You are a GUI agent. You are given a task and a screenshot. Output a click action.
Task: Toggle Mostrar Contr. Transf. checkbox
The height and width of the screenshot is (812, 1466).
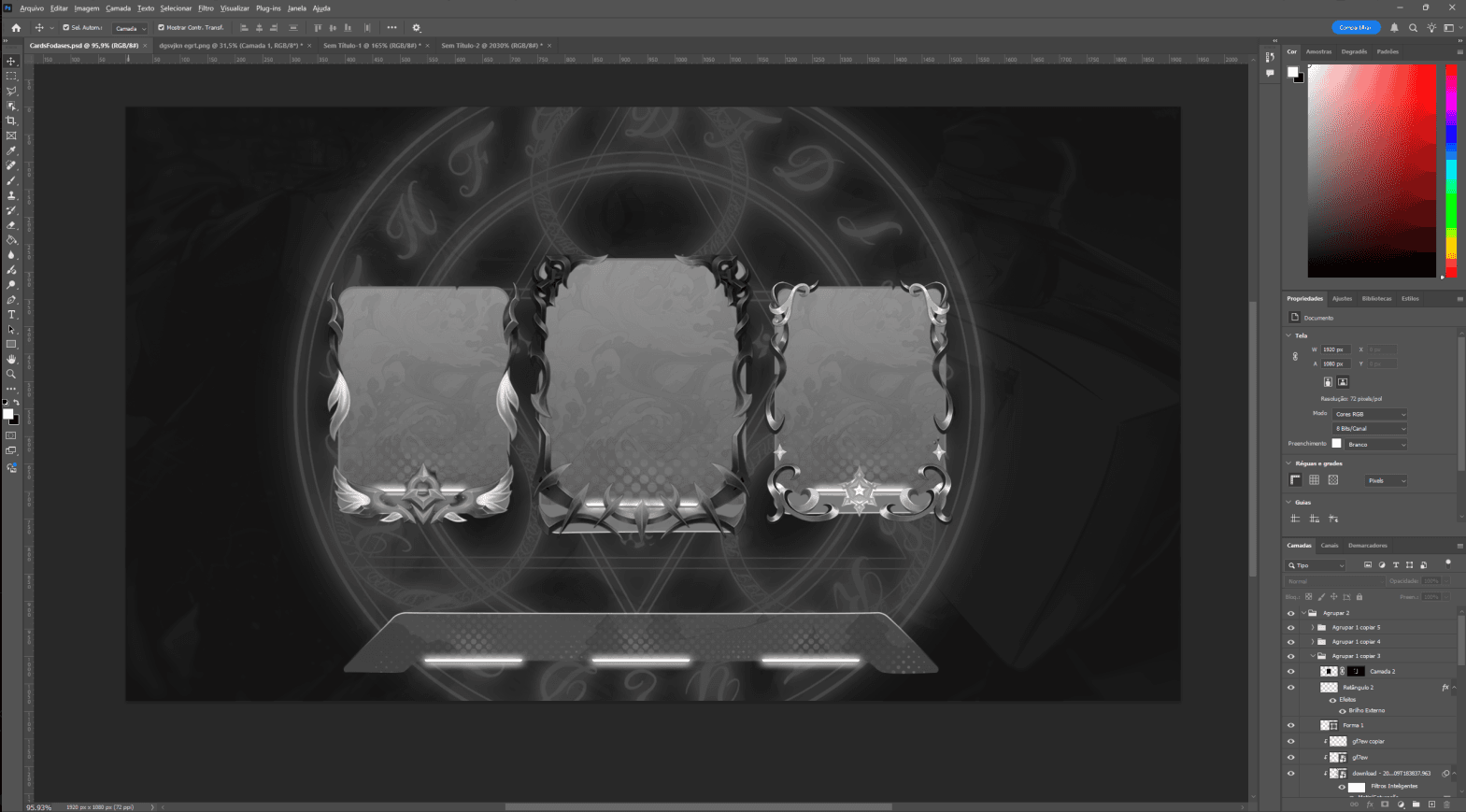161,28
